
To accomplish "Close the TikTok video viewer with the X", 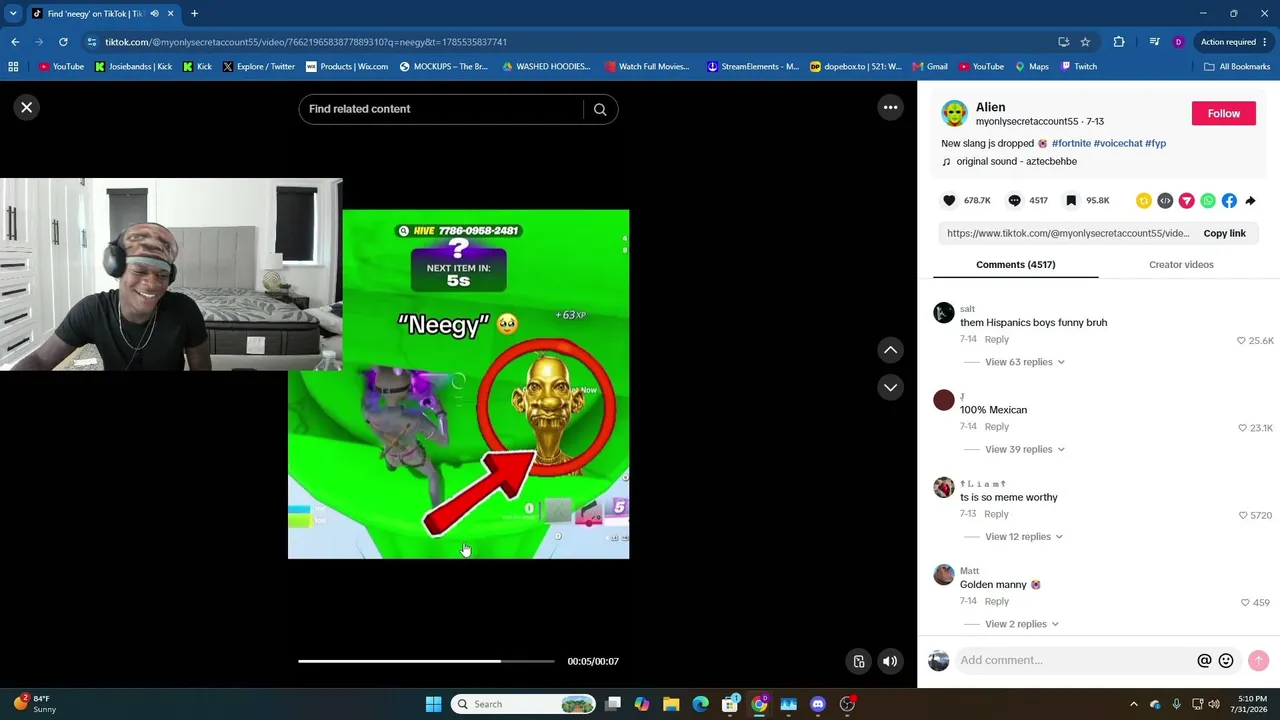I will pos(27,107).
